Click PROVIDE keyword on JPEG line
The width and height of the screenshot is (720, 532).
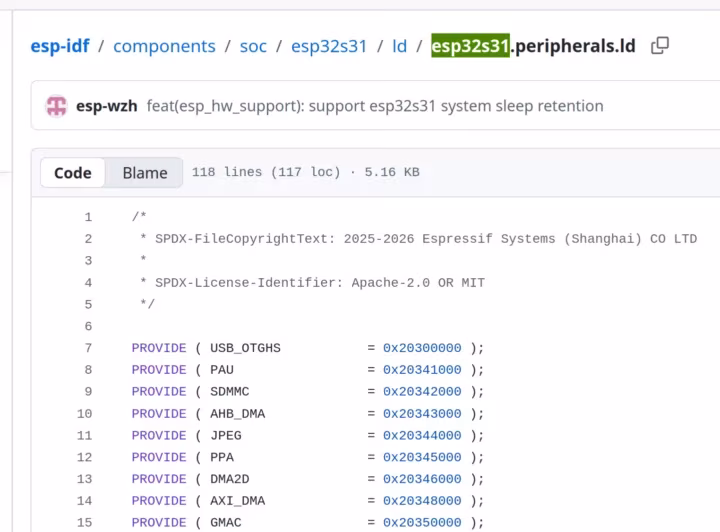click(159, 435)
